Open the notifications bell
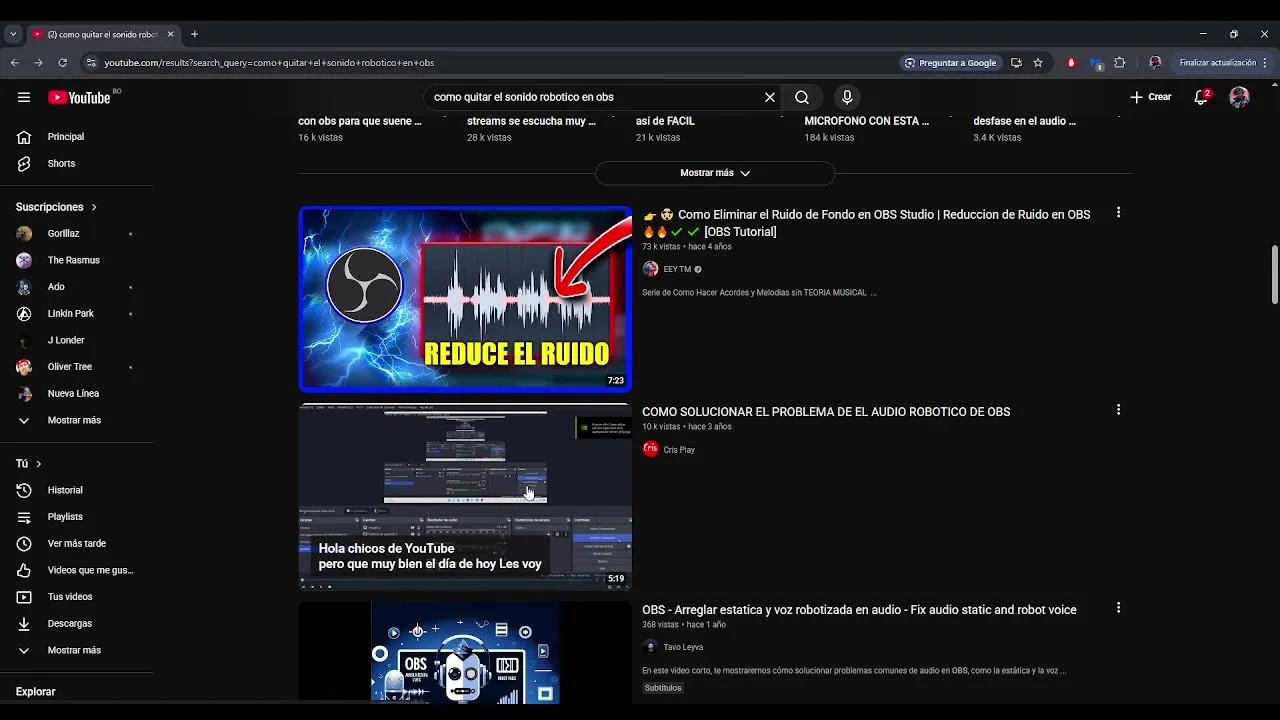 click(x=1202, y=97)
